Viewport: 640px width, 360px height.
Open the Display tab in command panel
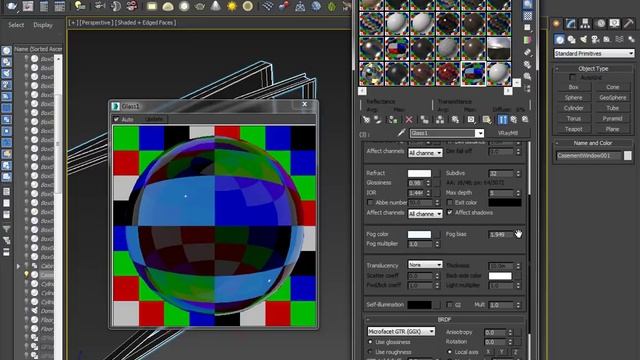(x=614, y=24)
